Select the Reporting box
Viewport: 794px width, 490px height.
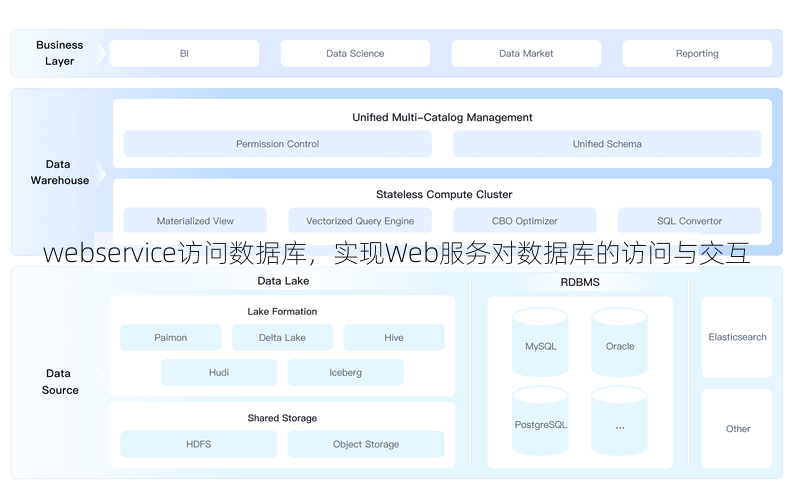697,53
